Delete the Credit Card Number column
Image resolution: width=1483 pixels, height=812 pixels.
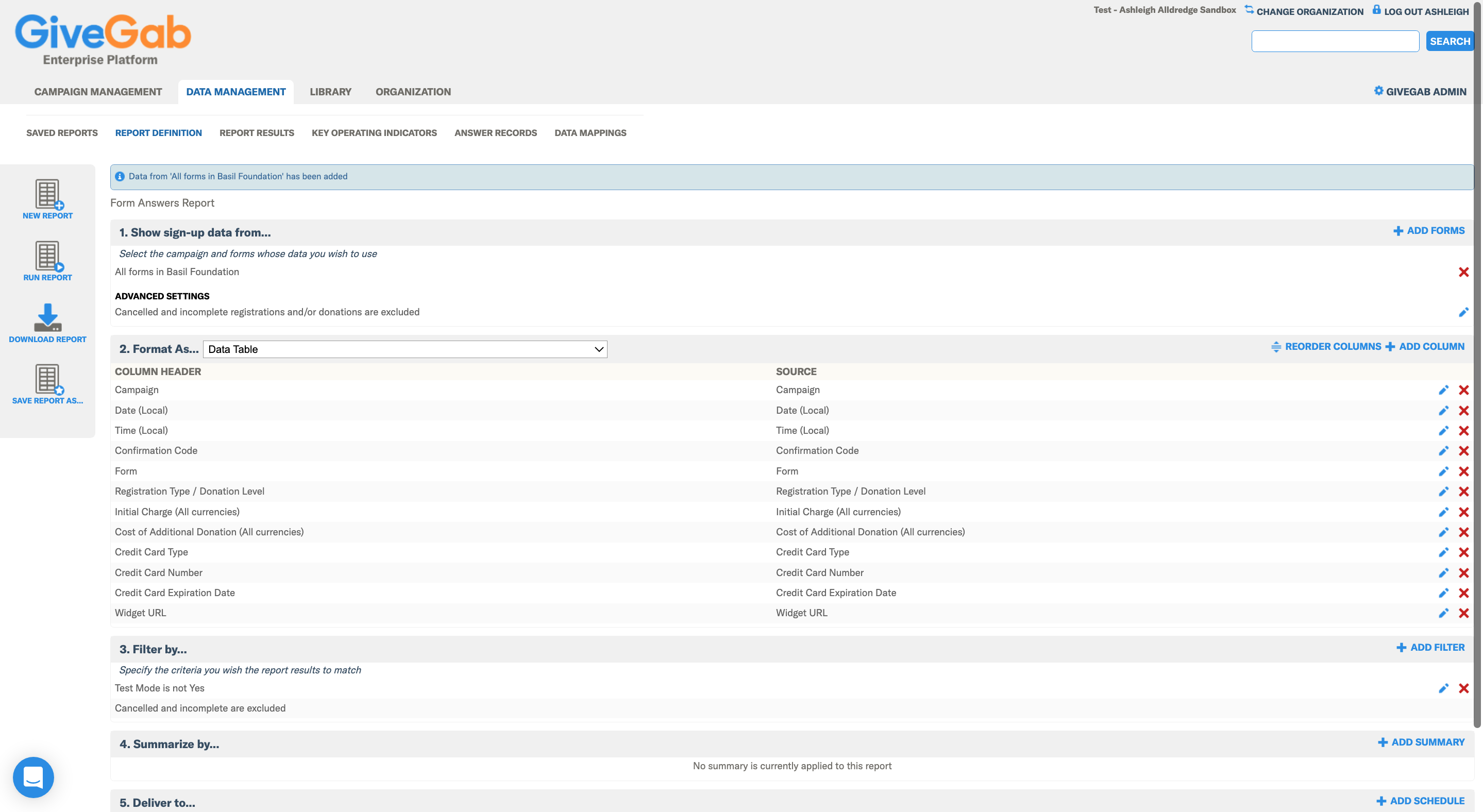(1463, 573)
